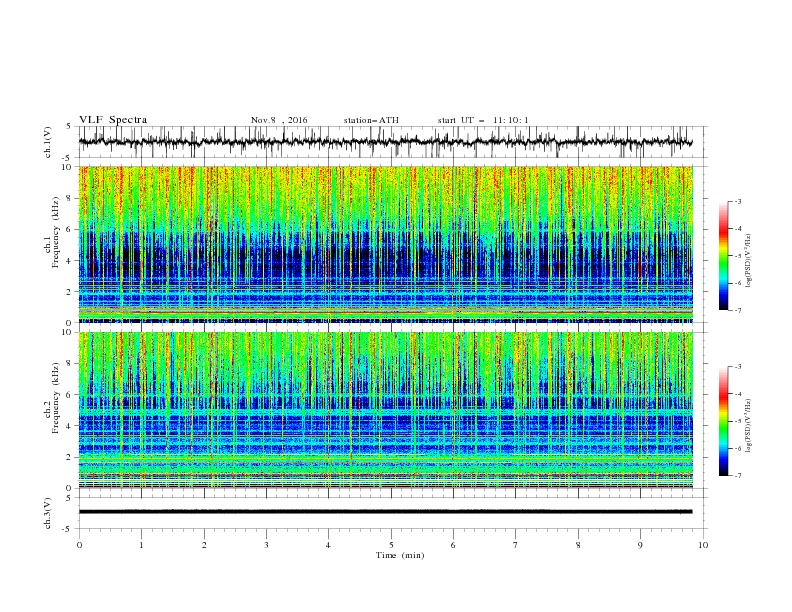Click the time axis tick label "0"

(79, 545)
